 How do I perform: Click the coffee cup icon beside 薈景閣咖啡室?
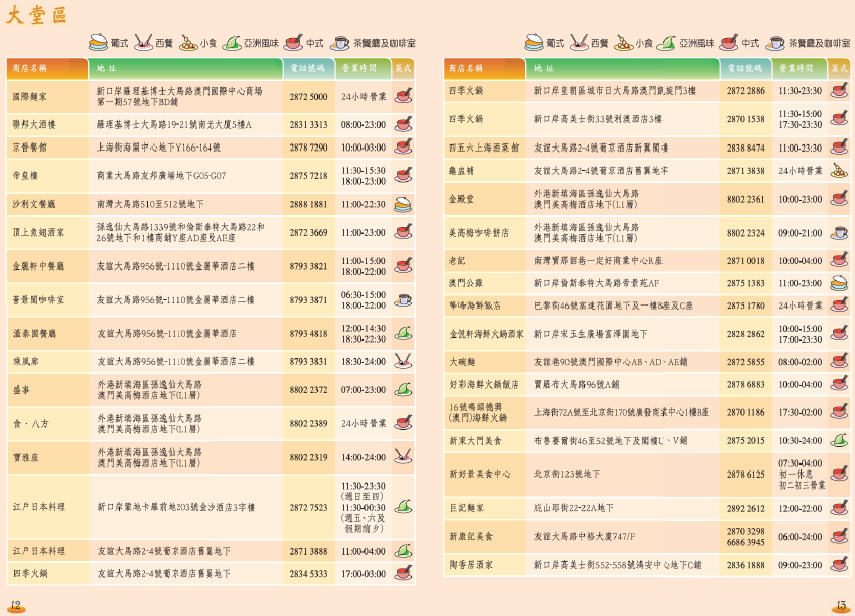pyautogui.click(x=403, y=299)
